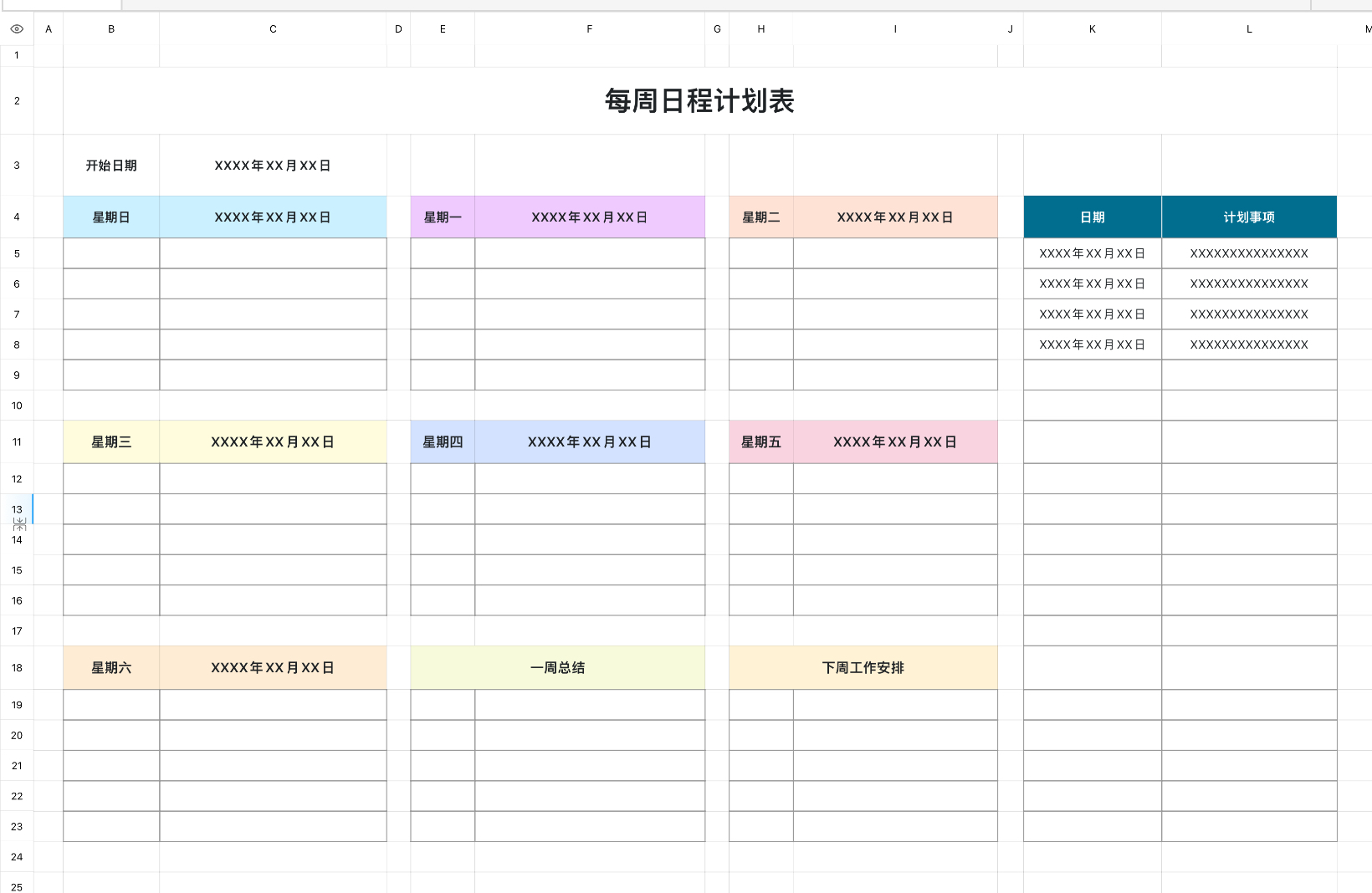Select row 9 header
The height and width of the screenshot is (893, 1372).
(17, 375)
